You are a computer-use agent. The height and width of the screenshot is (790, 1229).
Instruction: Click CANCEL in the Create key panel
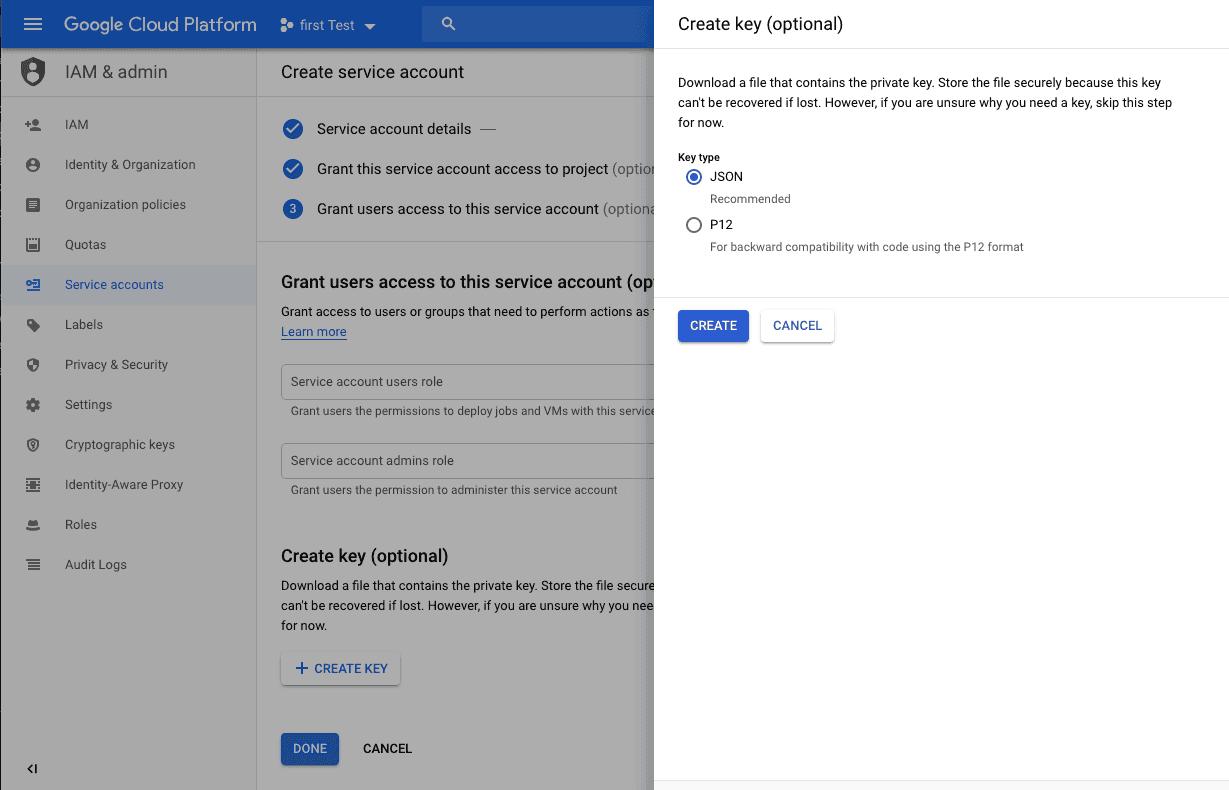pos(797,326)
